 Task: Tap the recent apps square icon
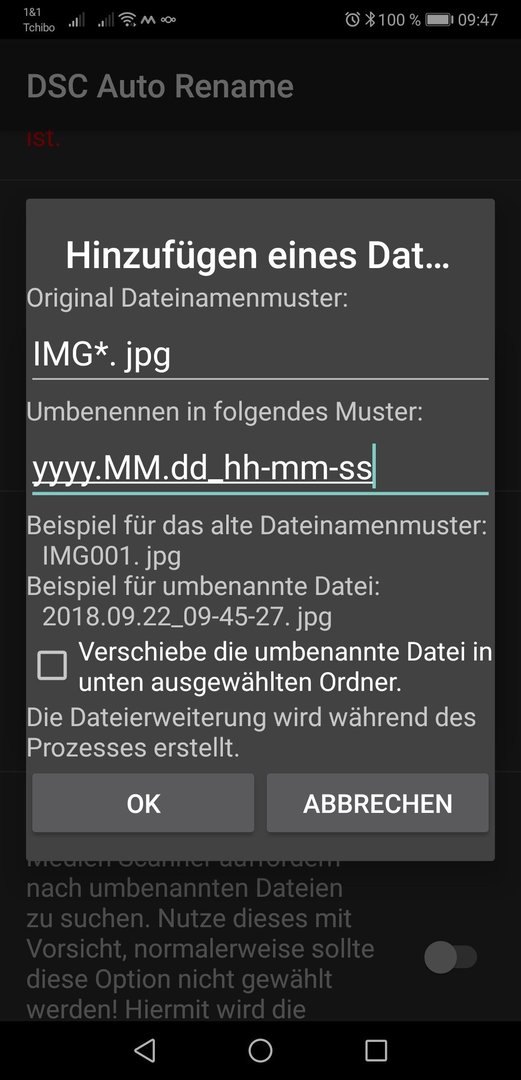point(376,1050)
